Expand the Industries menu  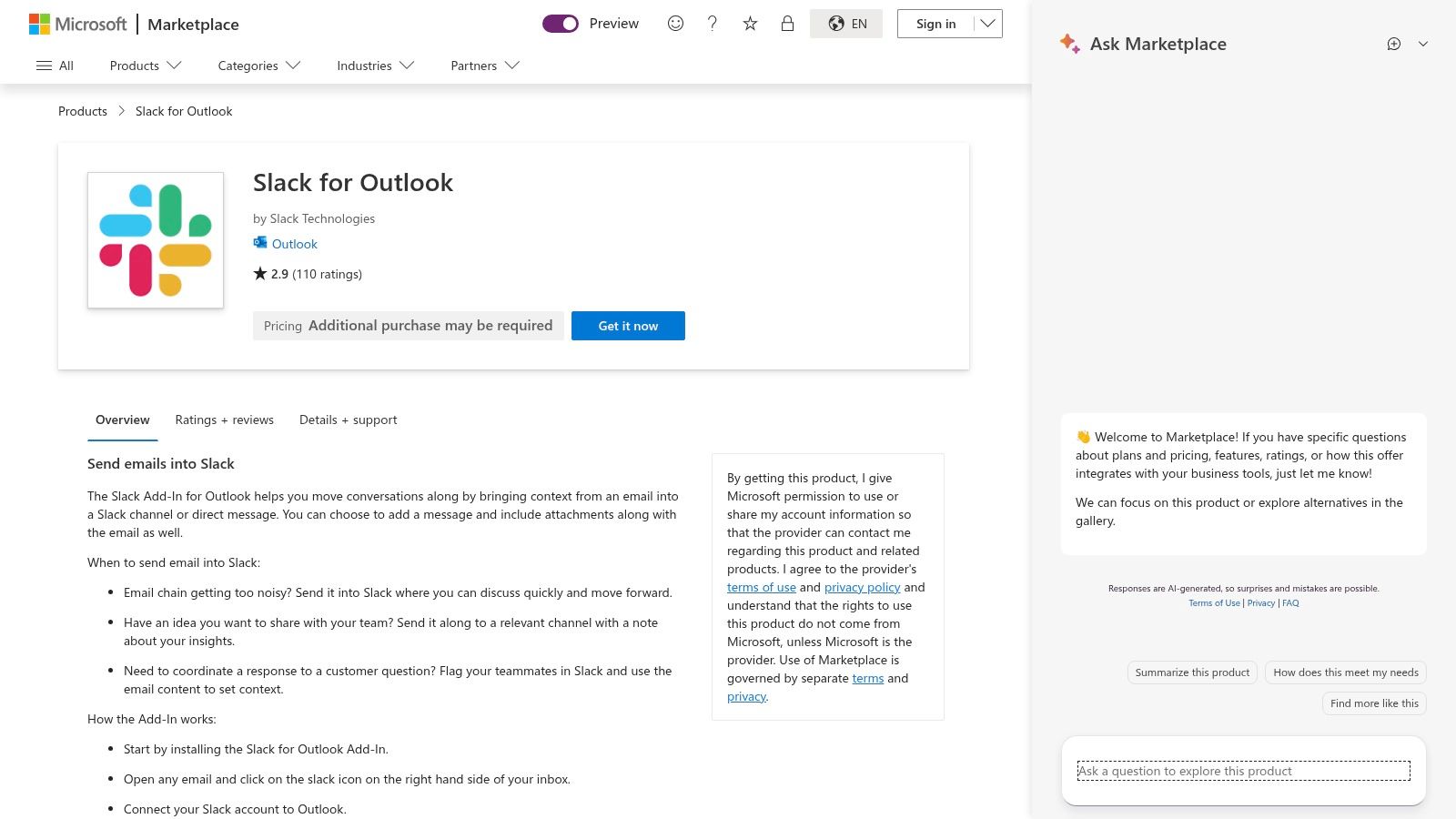tap(376, 66)
